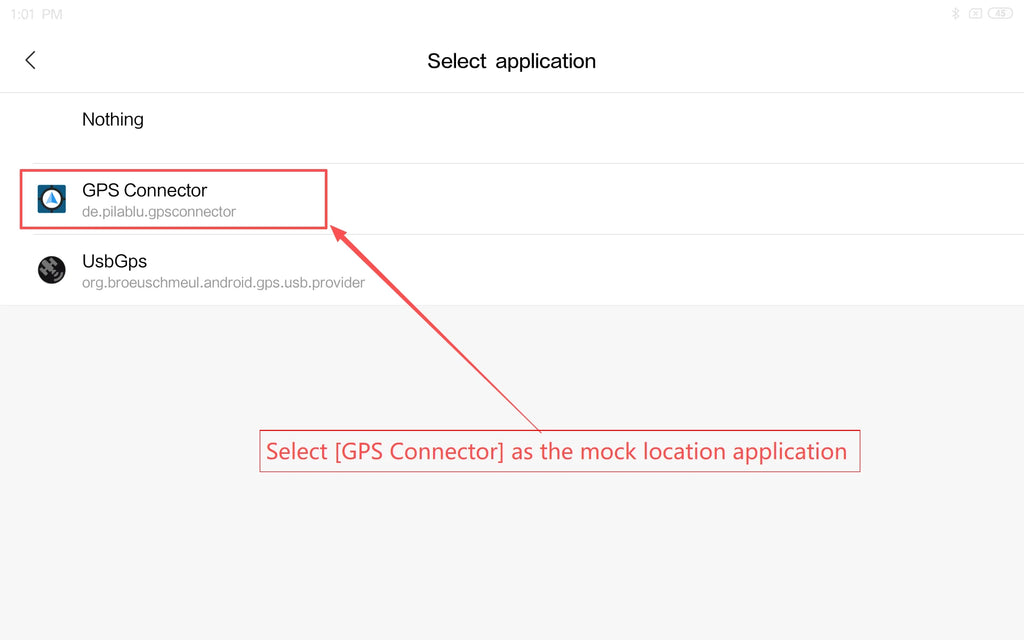This screenshot has width=1024, height=640.
Task: Tap the Bluetooth status bar icon
Action: click(955, 13)
